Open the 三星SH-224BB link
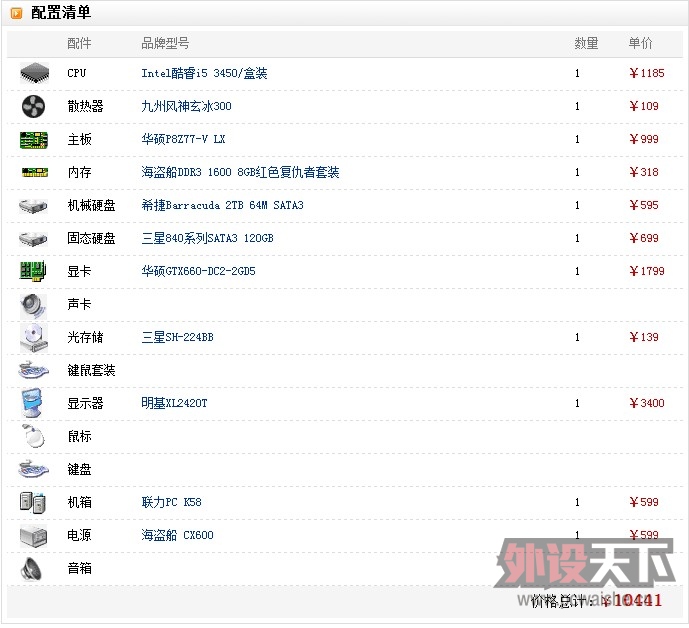This screenshot has height=628, width=689. click(177, 337)
